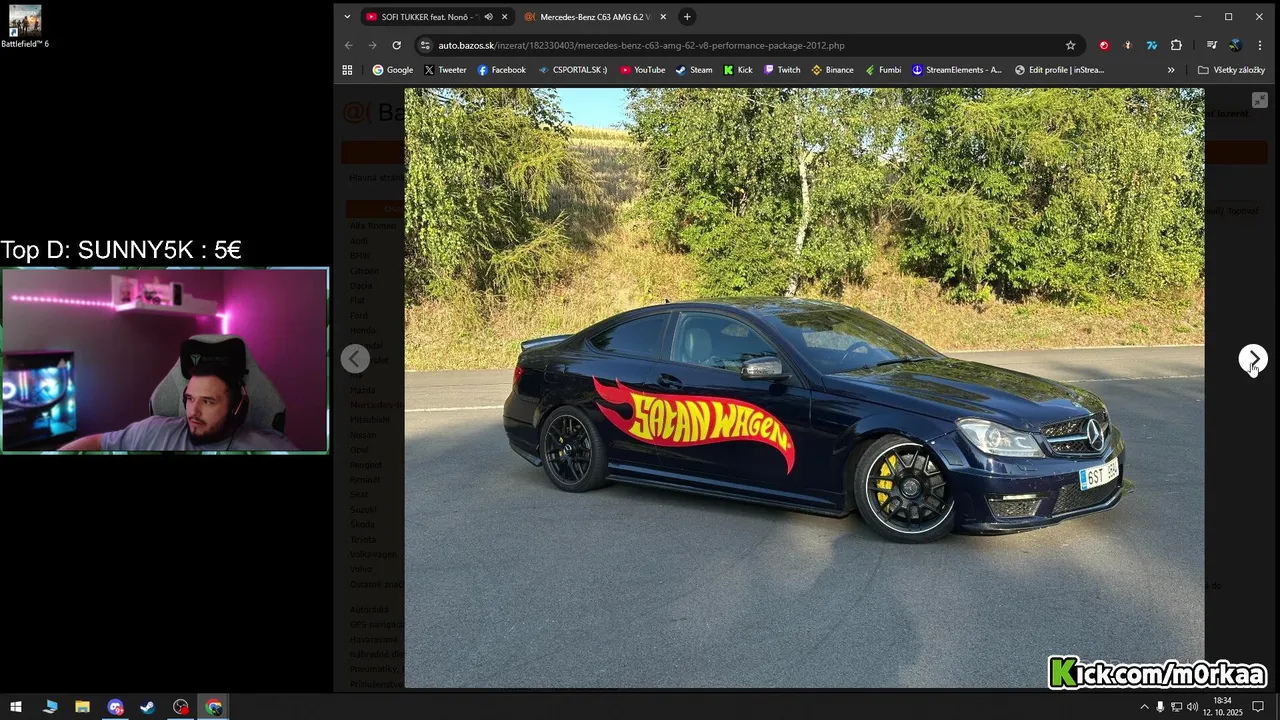The height and width of the screenshot is (720, 1280).
Task: Go to previous photo with left arrow
Action: point(355,359)
